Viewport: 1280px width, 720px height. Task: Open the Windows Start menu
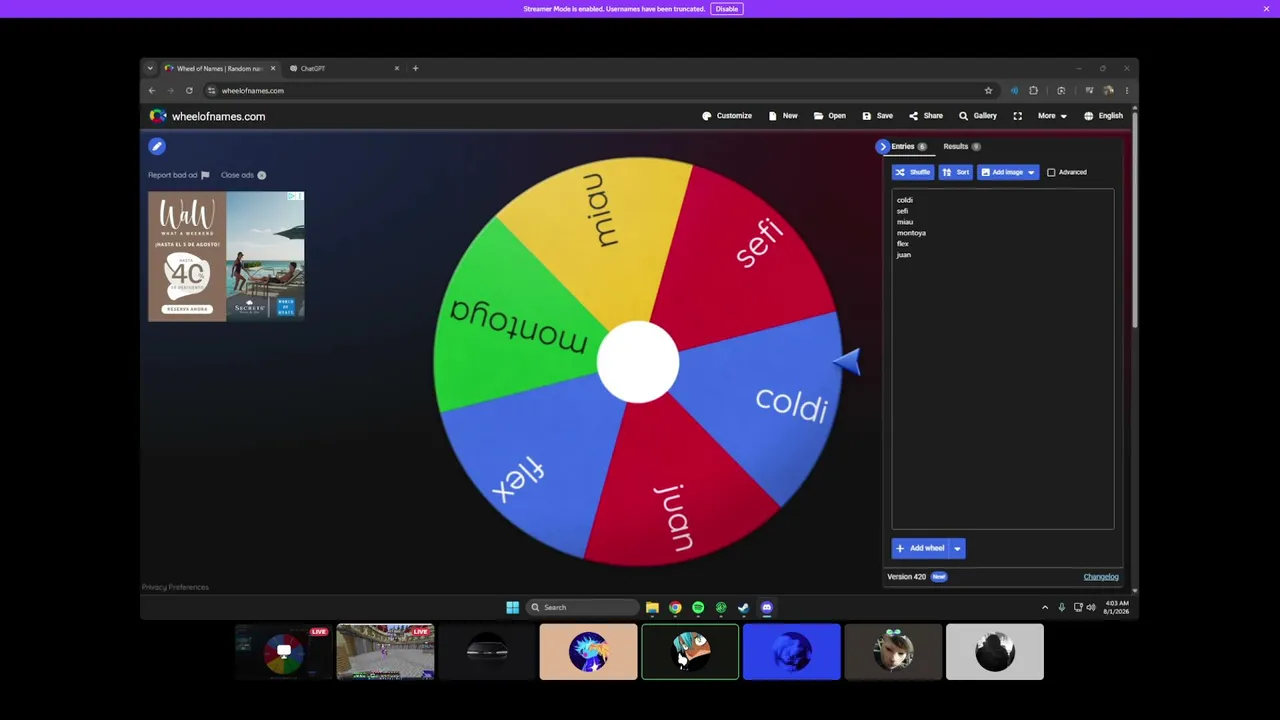tap(512, 607)
